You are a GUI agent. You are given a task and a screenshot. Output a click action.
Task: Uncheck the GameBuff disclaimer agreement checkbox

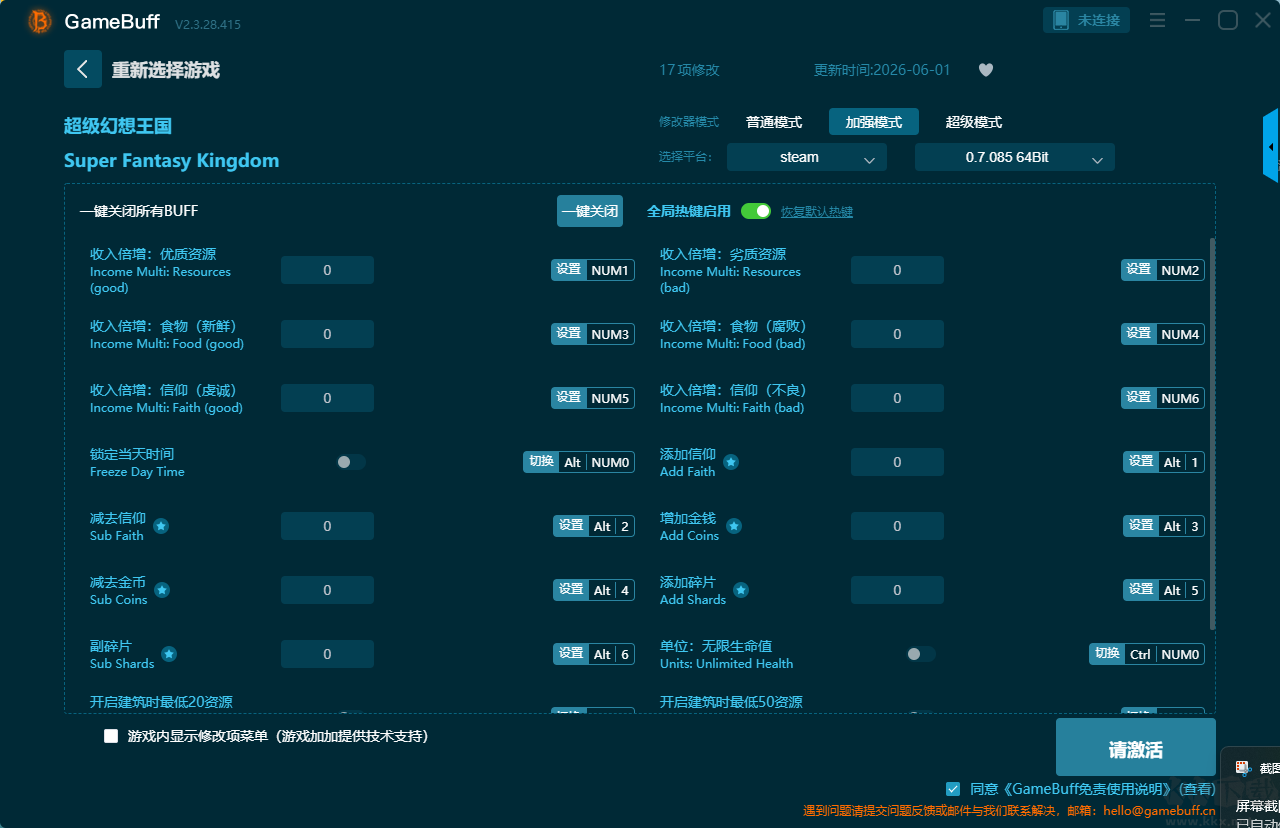point(953,789)
